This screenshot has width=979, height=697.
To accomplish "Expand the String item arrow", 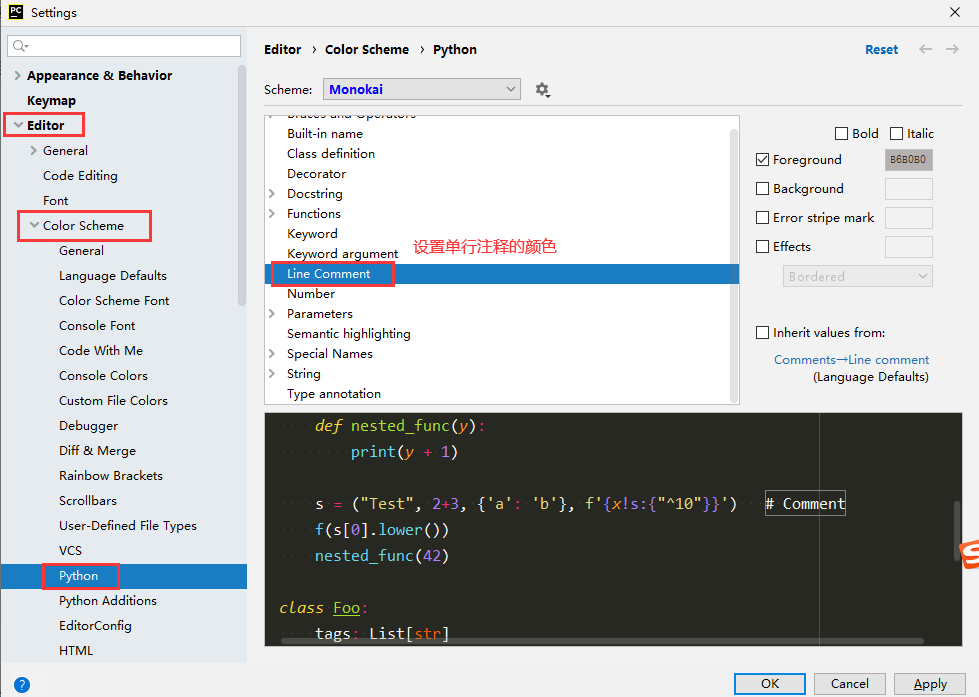I will 272,373.
